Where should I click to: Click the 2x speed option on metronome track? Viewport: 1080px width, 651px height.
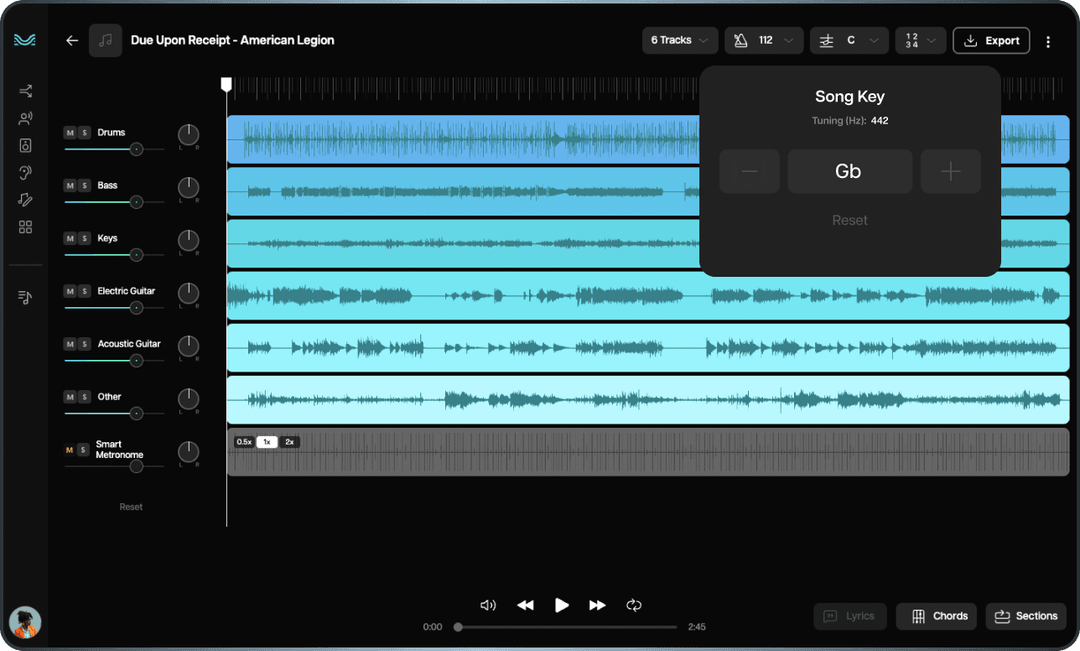289,441
